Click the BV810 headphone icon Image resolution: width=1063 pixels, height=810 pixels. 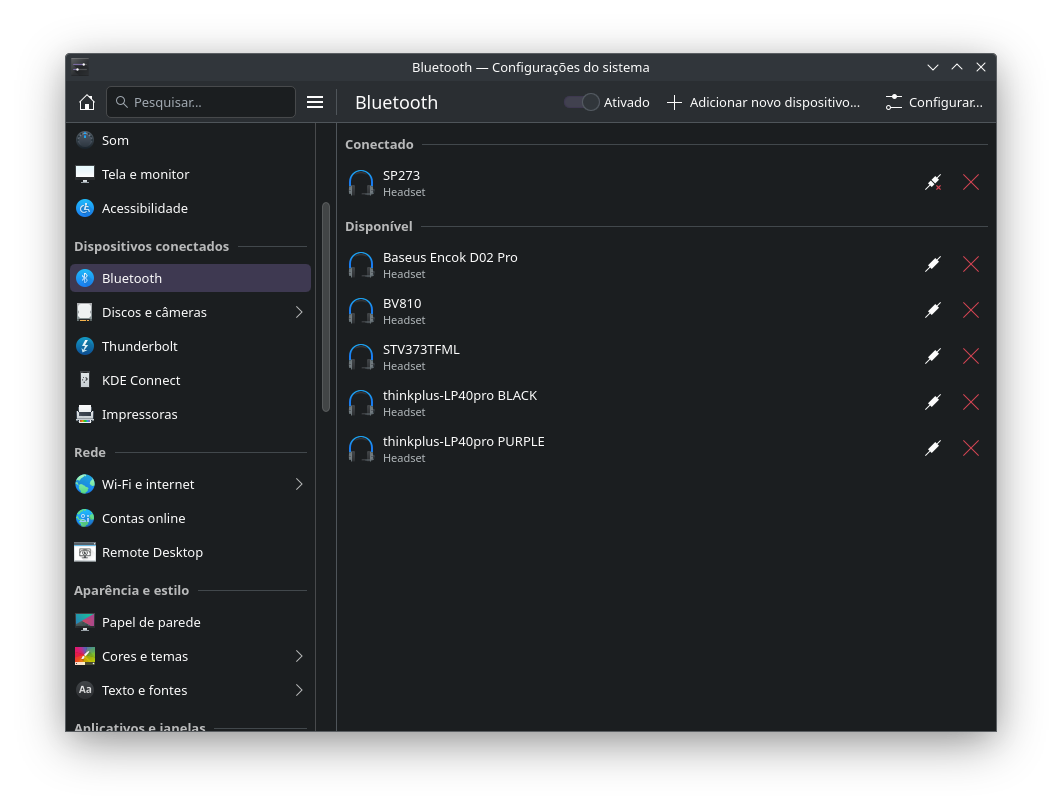coord(361,311)
